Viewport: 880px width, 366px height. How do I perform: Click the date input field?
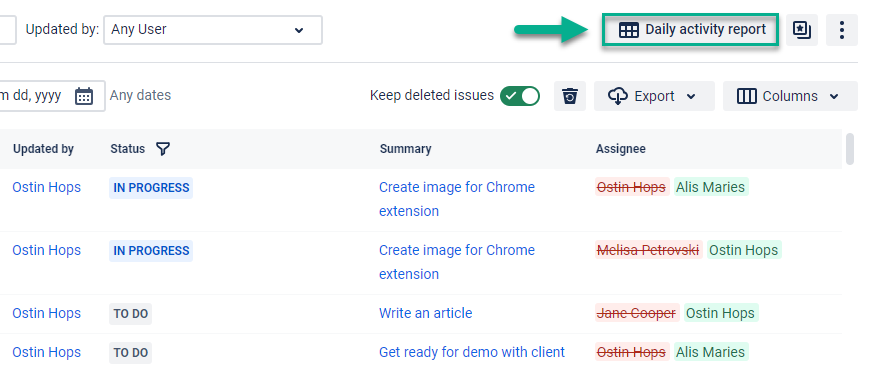click(x=52, y=96)
